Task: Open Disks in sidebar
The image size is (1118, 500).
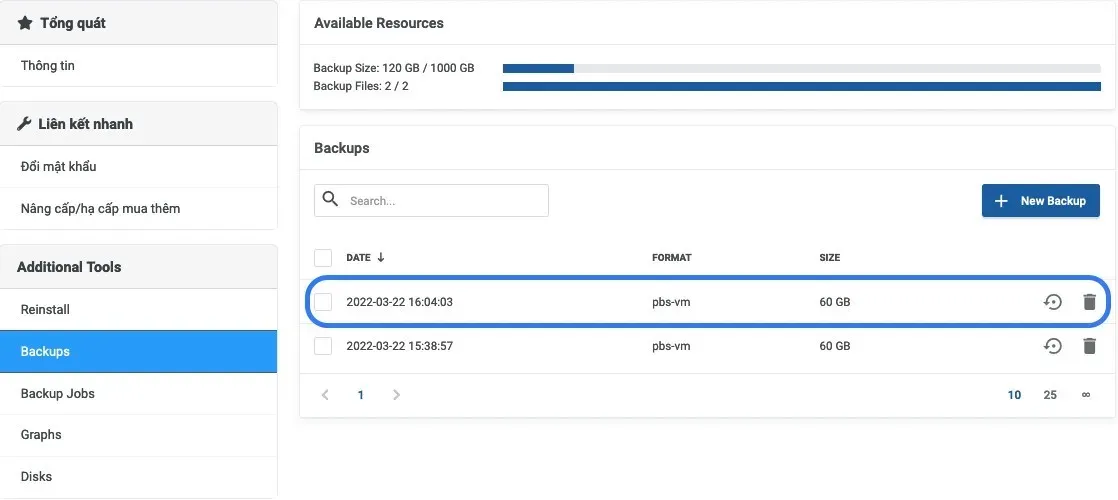Action: [x=138, y=477]
